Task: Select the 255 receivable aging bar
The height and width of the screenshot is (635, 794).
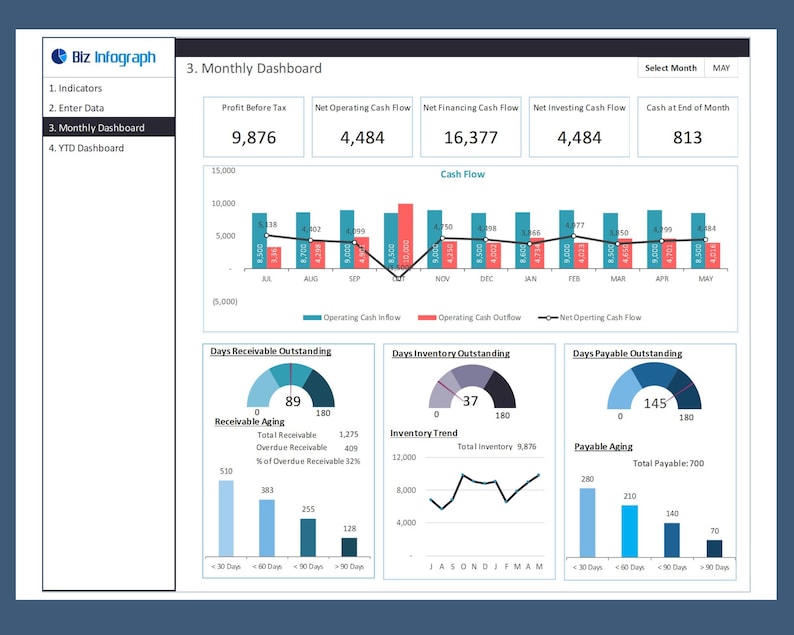Action: click(x=308, y=538)
